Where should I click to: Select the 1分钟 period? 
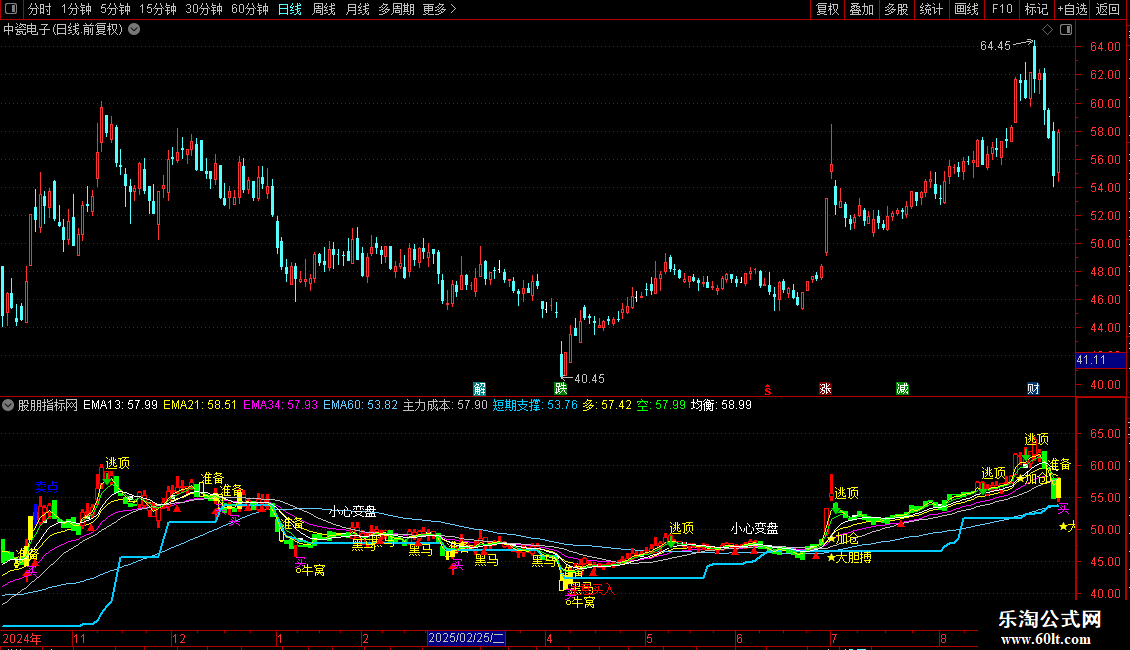pos(76,9)
